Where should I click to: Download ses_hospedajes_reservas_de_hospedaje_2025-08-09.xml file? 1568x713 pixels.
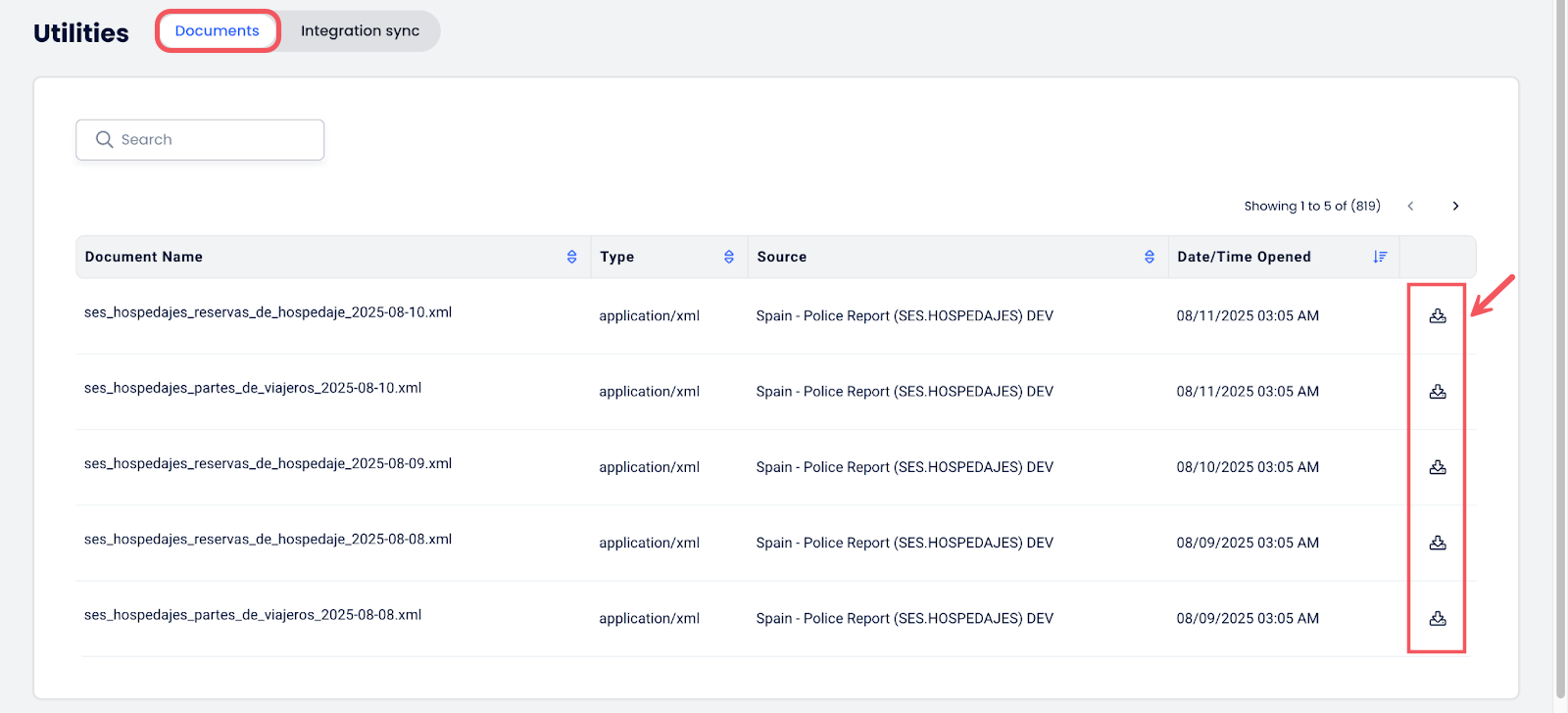pyautogui.click(x=1438, y=467)
